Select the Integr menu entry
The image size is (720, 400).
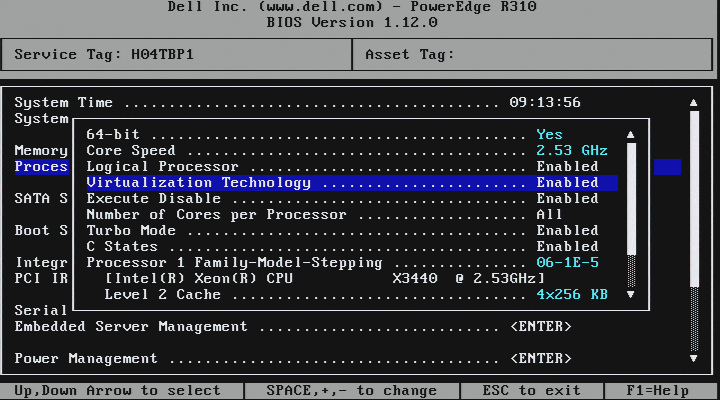(x=41, y=262)
